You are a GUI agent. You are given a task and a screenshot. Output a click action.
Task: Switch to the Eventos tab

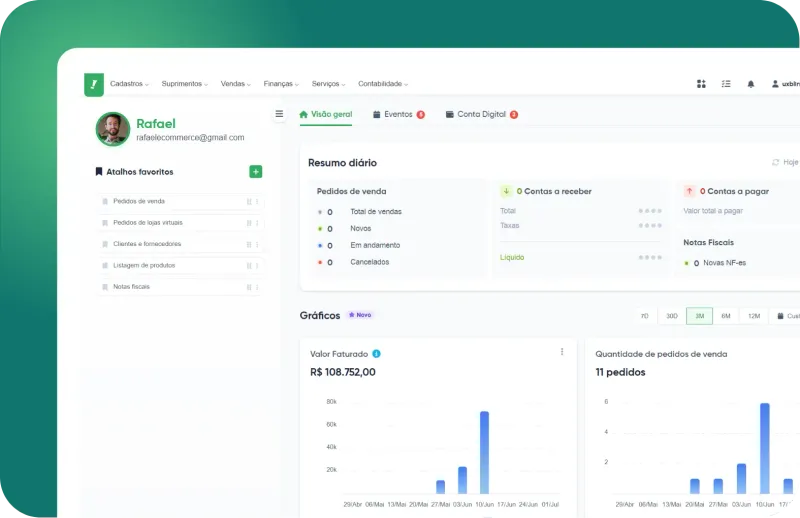[x=398, y=114]
